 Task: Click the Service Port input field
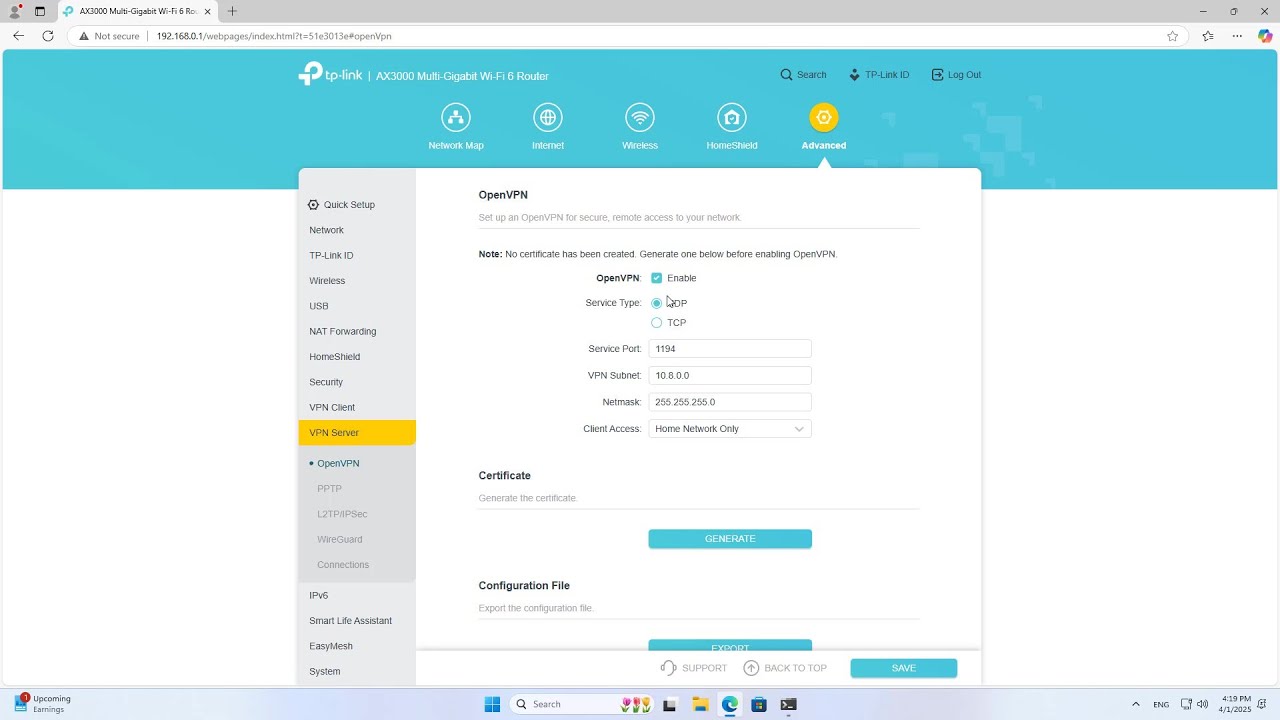coord(730,349)
